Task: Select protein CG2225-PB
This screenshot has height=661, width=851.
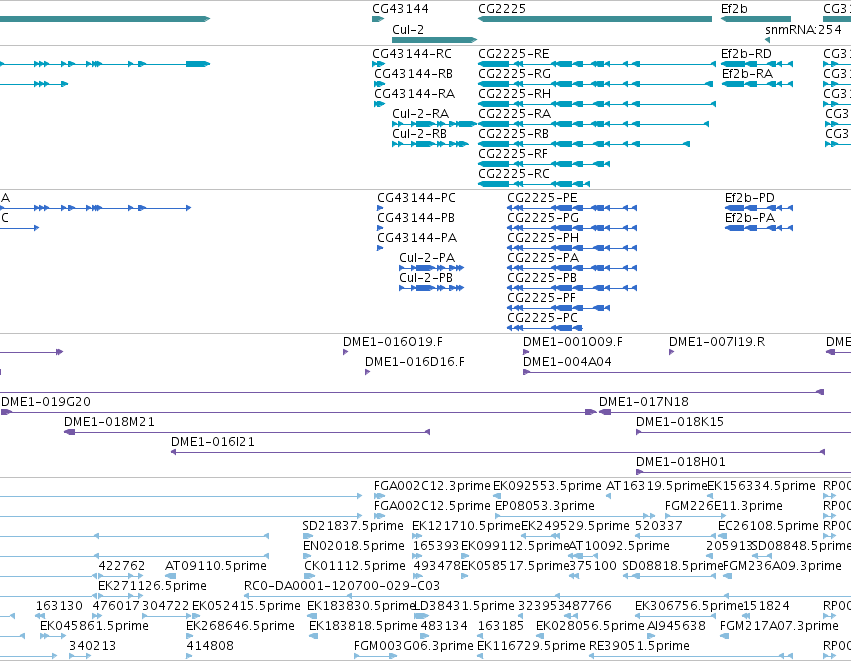Action: (x=542, y=278)
